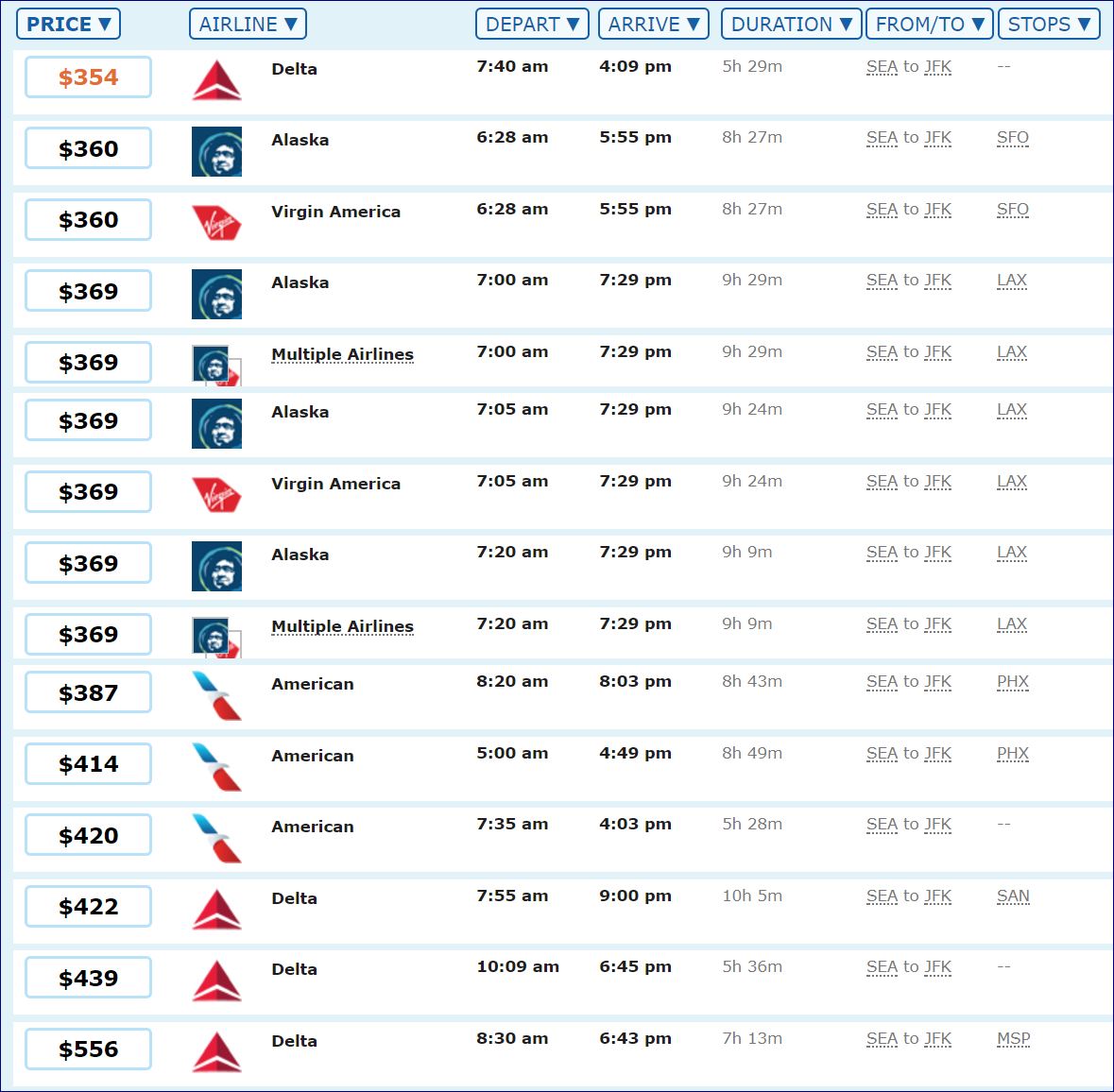Screen dimensions: 1114x1092
Task: Click Virgin America logo on the 7:05 am flight
Action: (216, 495)
